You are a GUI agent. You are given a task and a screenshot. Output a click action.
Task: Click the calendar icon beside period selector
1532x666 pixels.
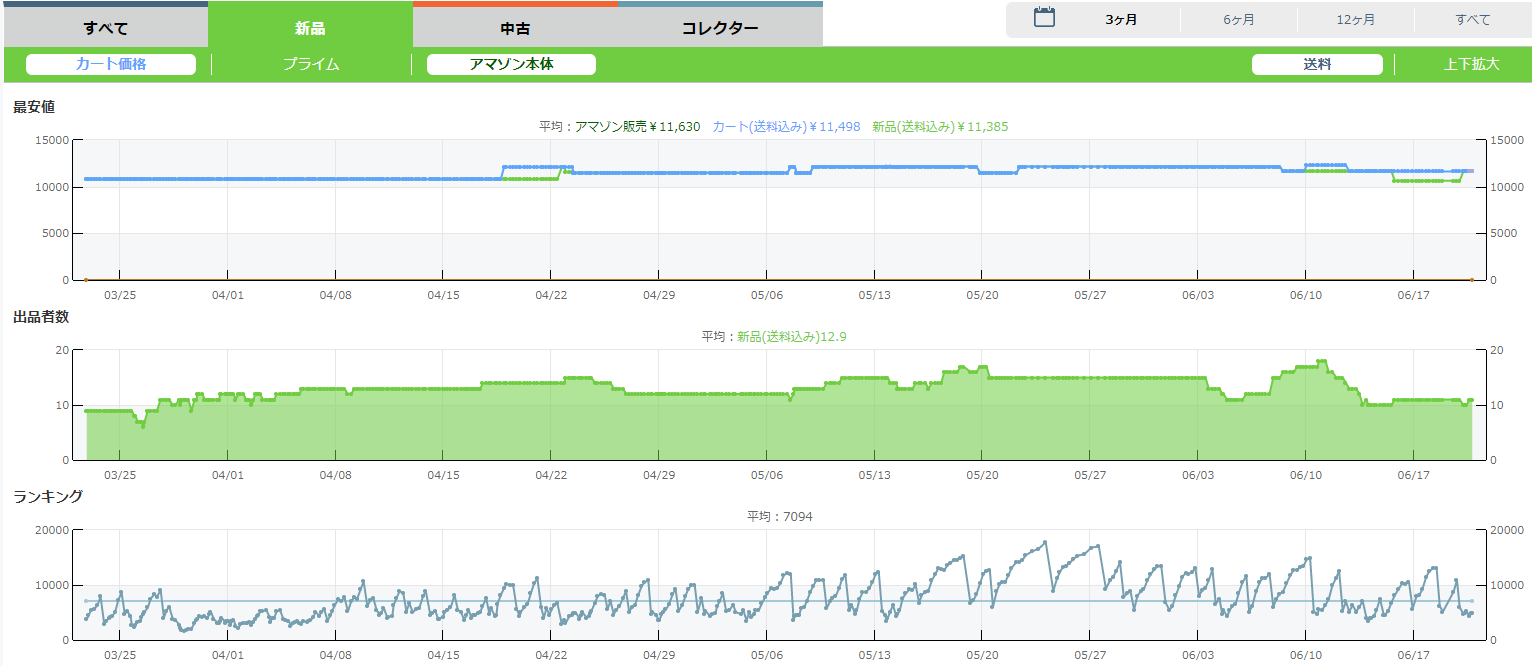coord(1044,18)
